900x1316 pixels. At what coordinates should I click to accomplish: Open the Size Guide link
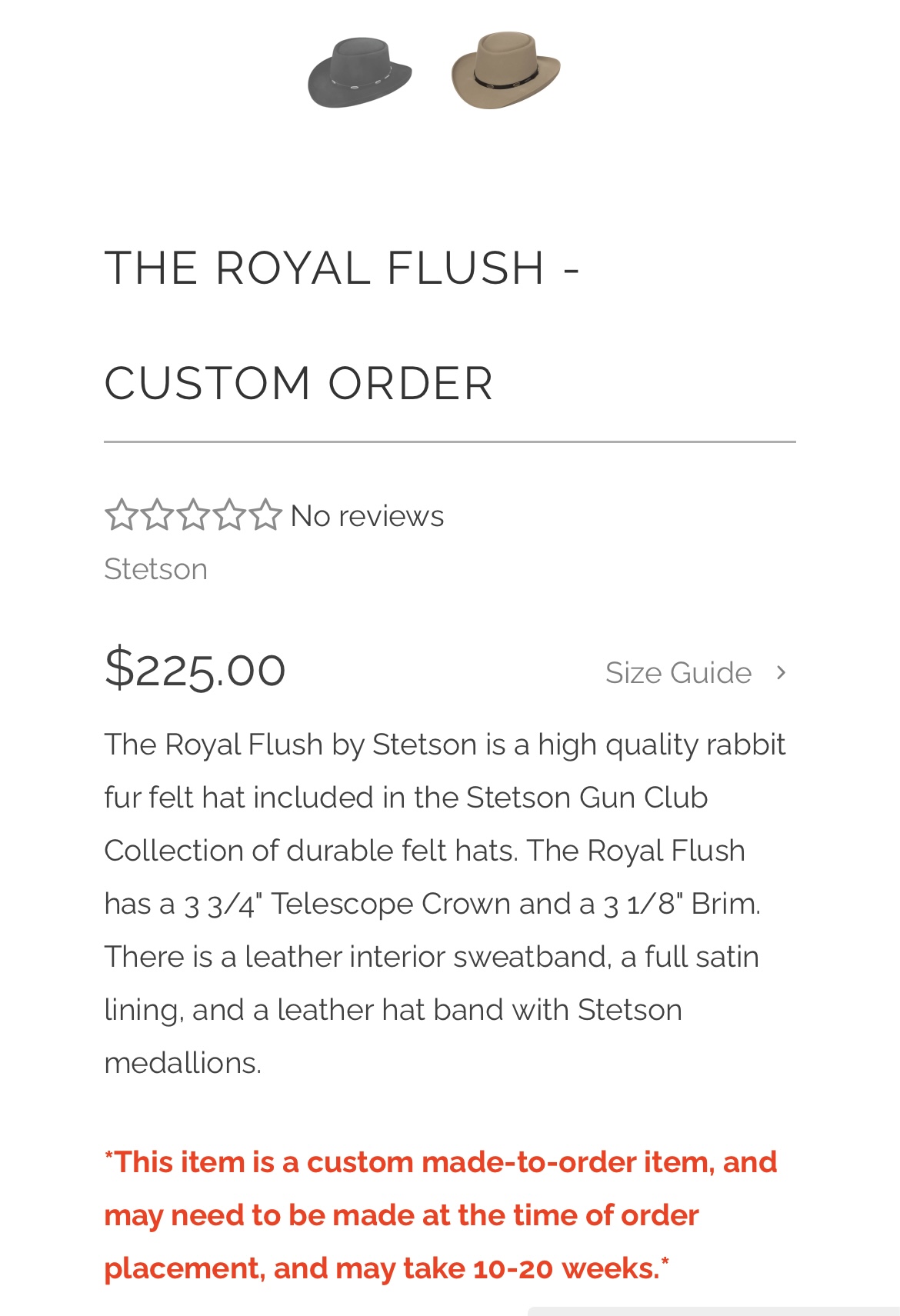[x=678, y=673]
